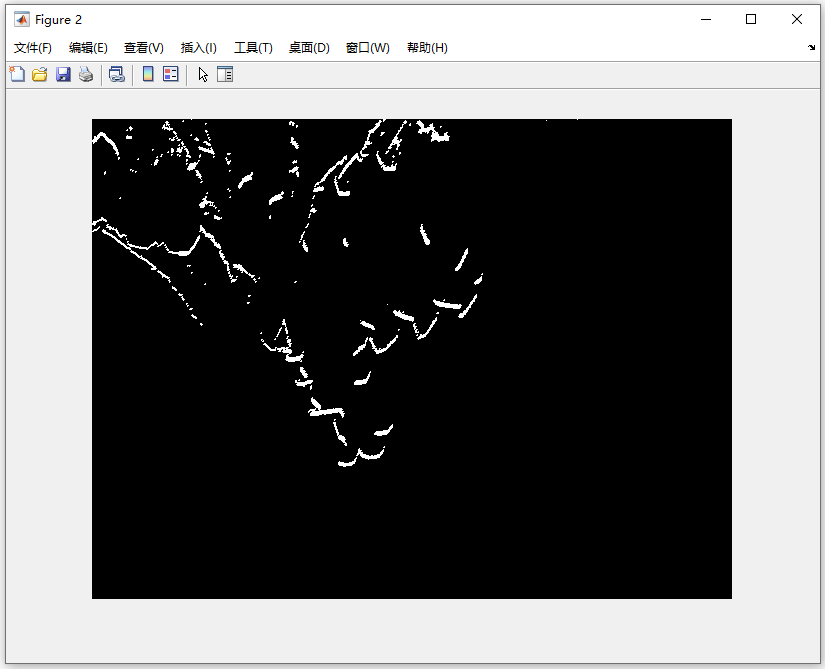Maximize the Figure 2 window
The image size is (825, 669).
point(751,19)
